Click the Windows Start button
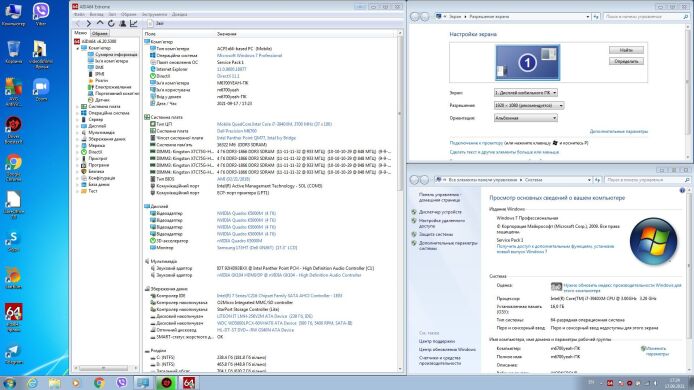 (x=9, y=382)
